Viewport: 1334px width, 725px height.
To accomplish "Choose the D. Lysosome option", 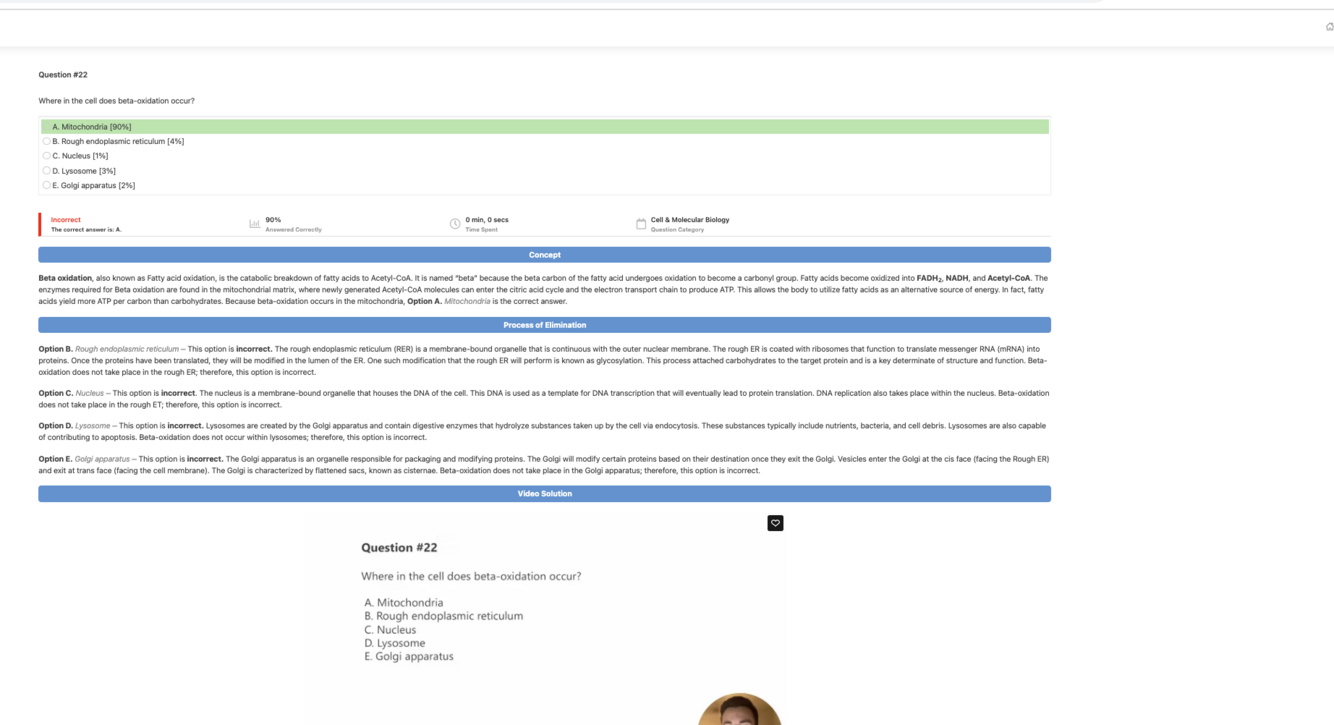I will (79, 171).
